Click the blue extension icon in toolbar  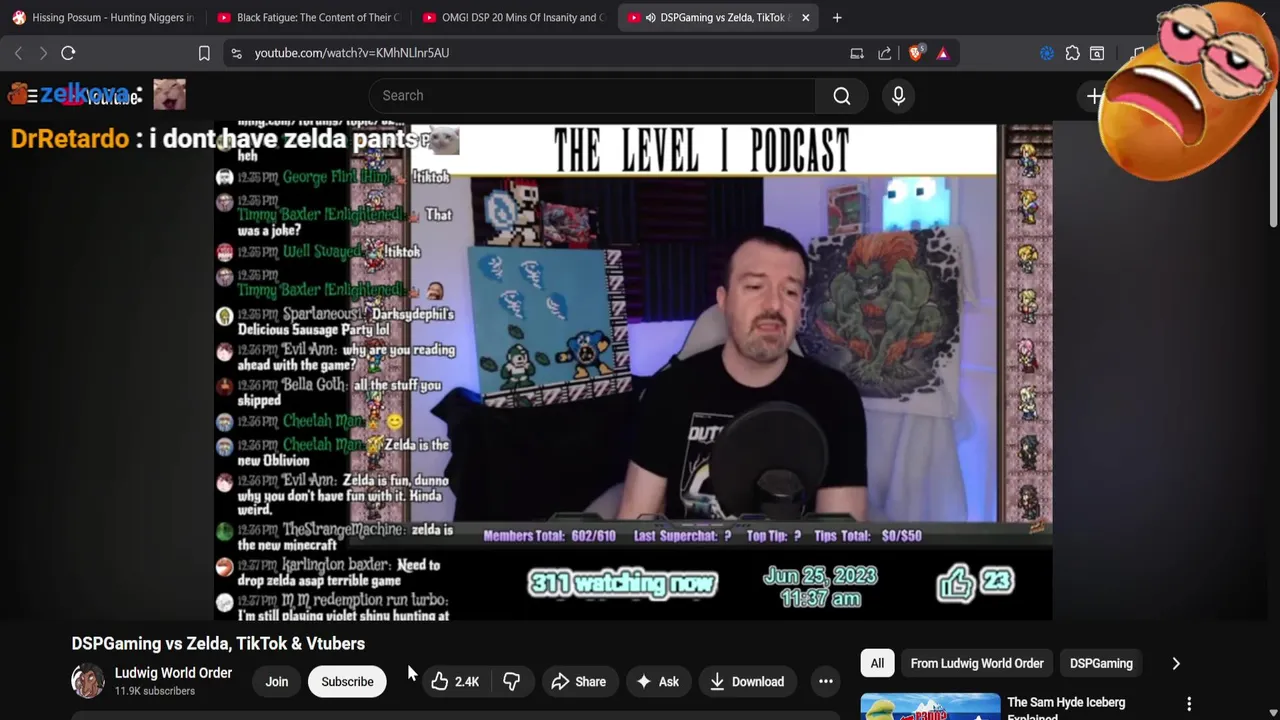pos(1047,53)
